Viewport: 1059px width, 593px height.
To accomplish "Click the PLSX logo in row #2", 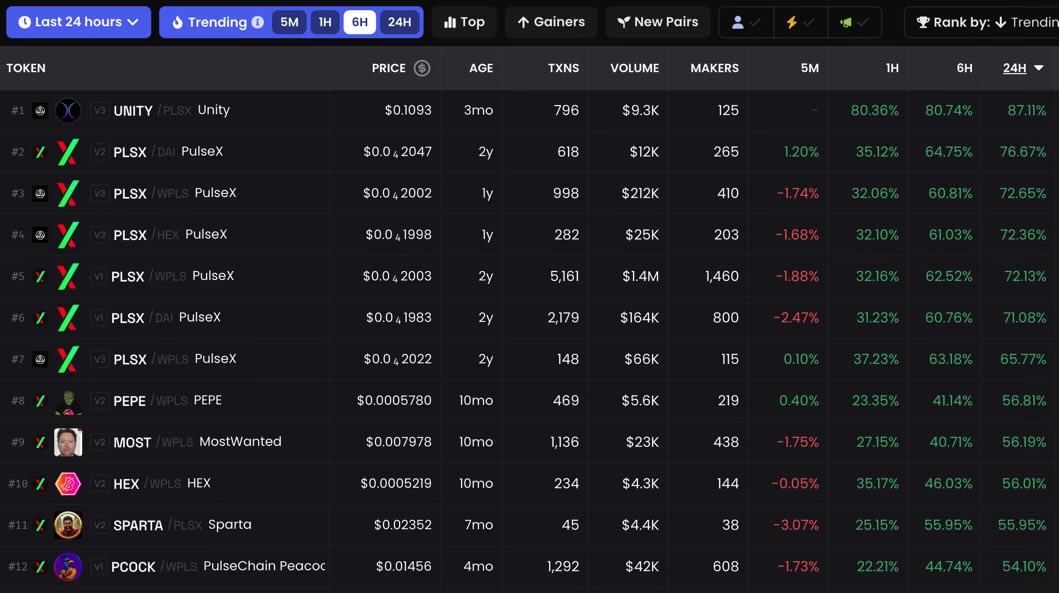I will pyautogui.click(x=68, y=152).
